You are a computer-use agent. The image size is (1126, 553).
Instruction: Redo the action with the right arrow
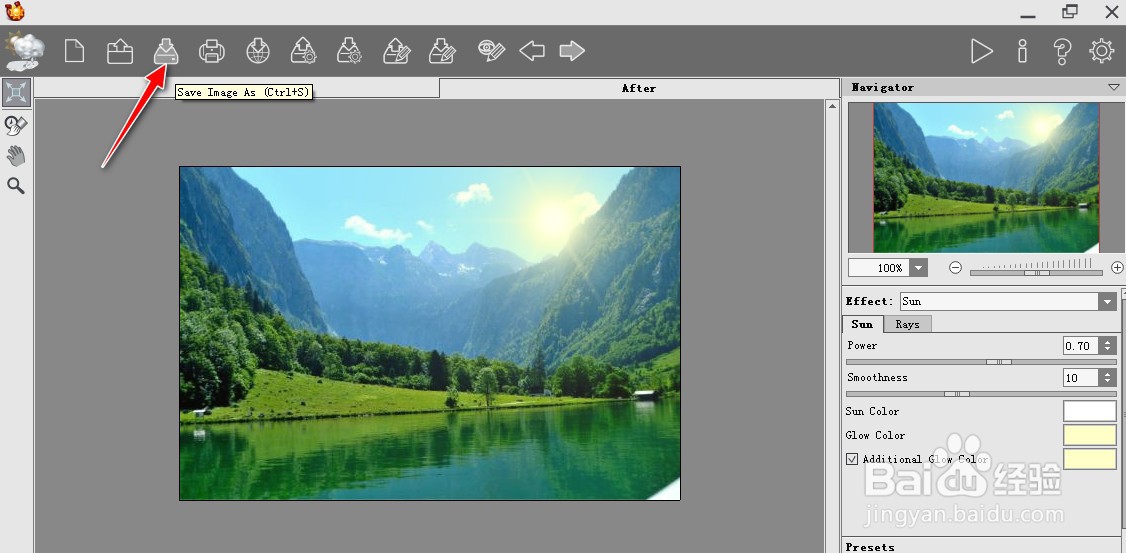coord(572,51)
